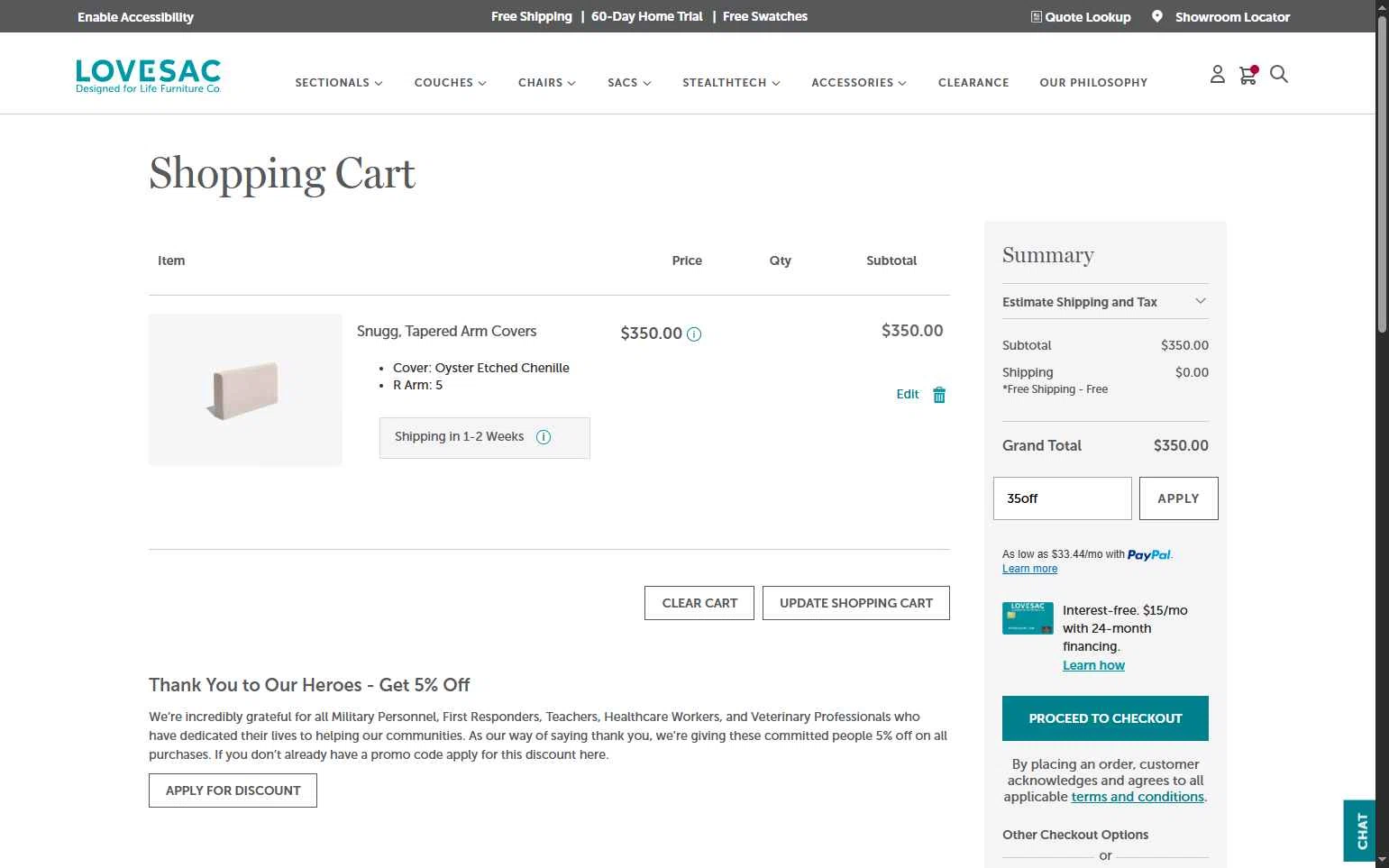Click the Snugg arm cover thumbnail
This screenshot has height=868, width=1389.
pyautogui.click(x=245, y=389)
